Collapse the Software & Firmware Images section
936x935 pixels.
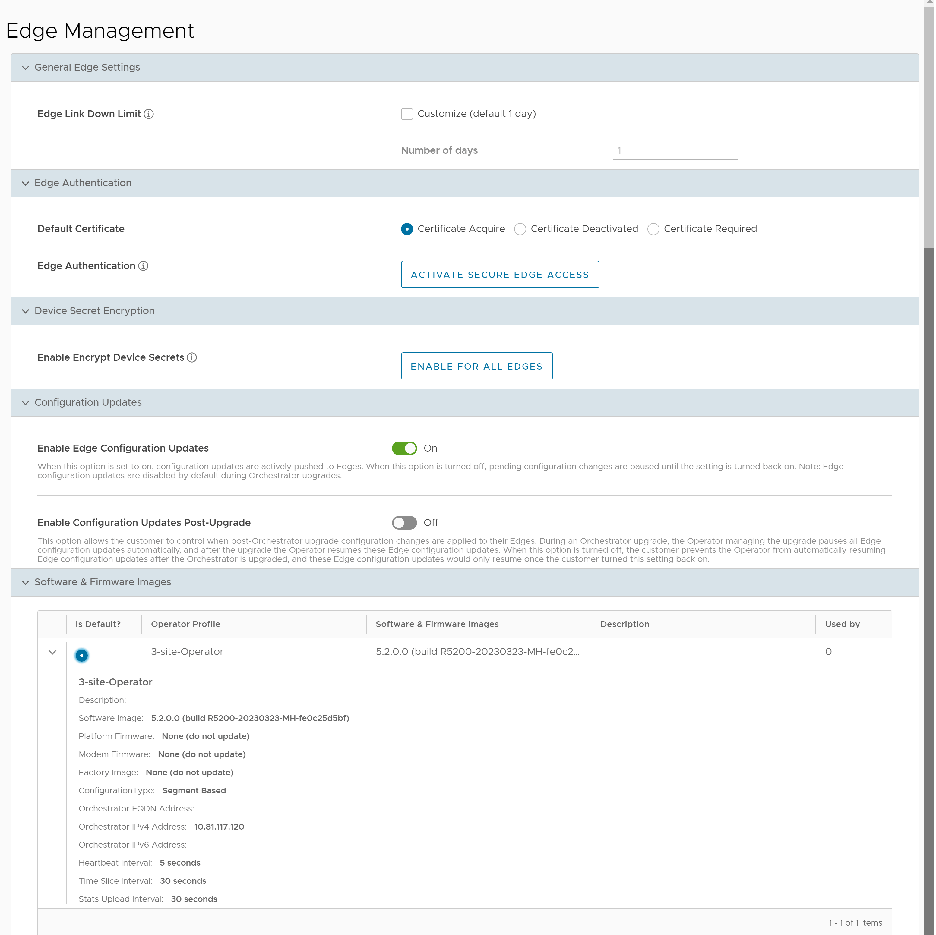[25, 582]
